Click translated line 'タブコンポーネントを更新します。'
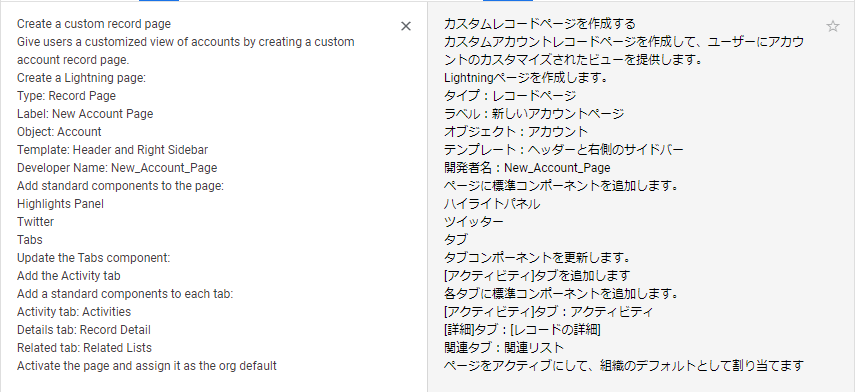Screen dimensions: 855x392 [x=538, y=258]
